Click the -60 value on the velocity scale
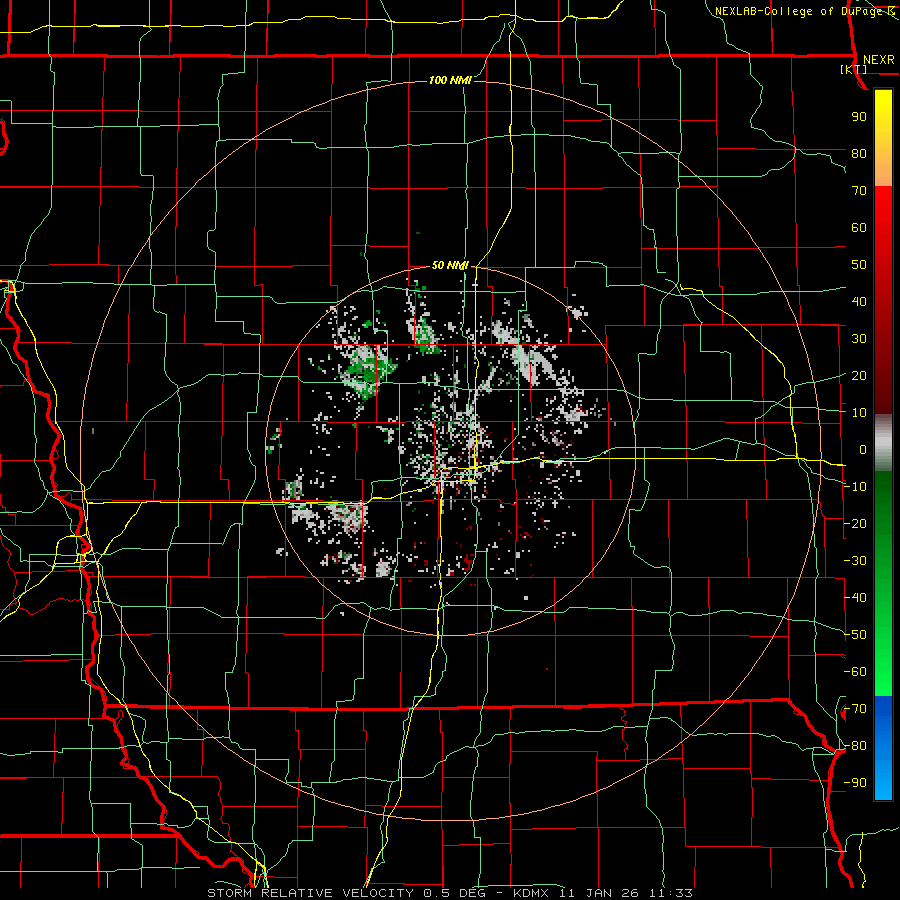 point(855,672)
